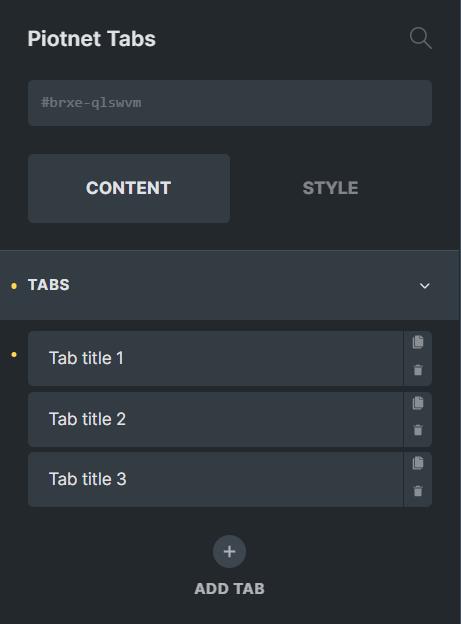Open the Tab title 3 item
The height and width of the screenshot is (624, 461).
coord(215,479)
